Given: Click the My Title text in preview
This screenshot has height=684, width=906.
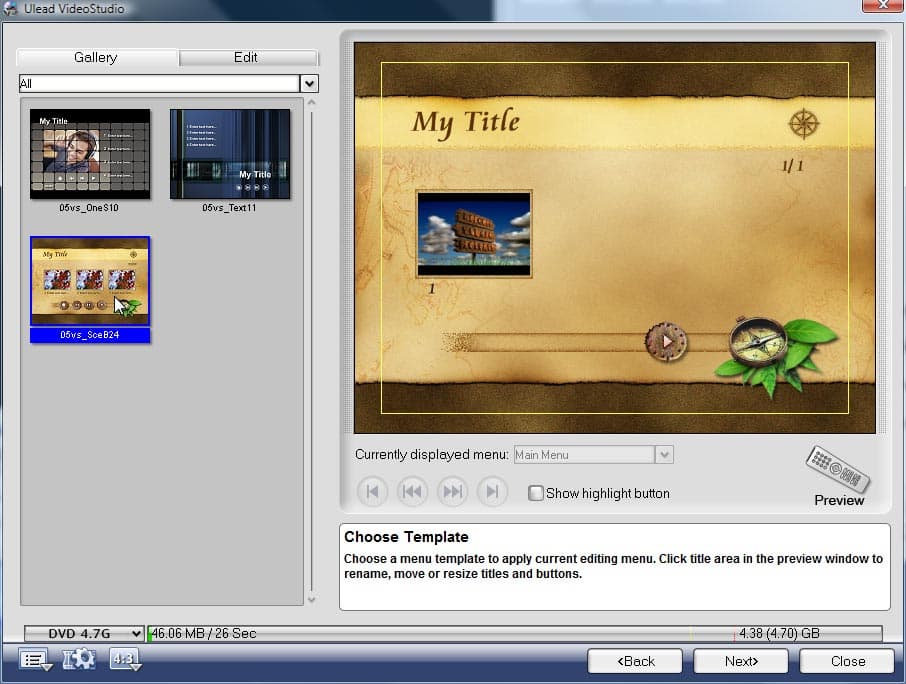Looking at the screenshot, I should tap(466, 122).
